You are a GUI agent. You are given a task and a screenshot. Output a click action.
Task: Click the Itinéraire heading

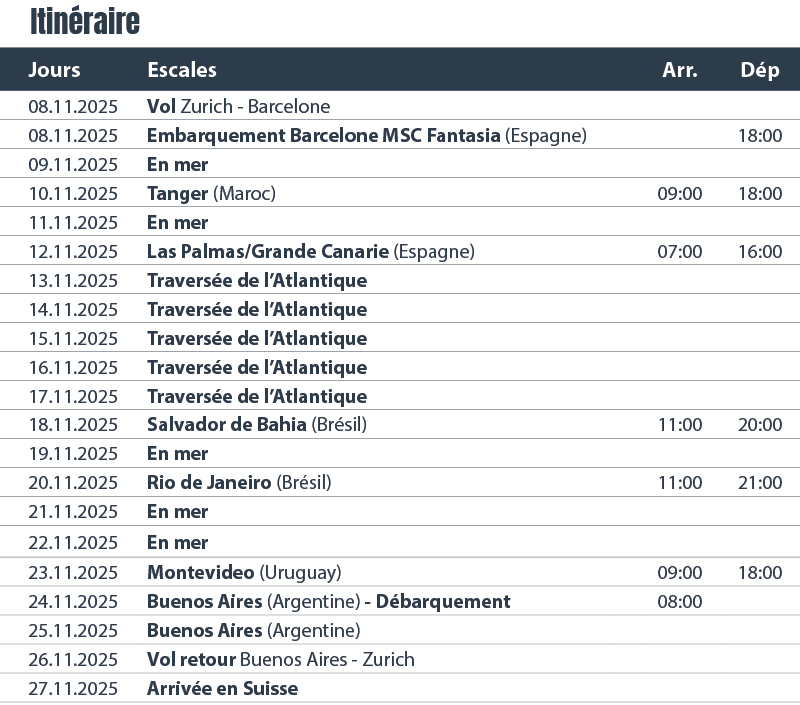coord(85,21)
